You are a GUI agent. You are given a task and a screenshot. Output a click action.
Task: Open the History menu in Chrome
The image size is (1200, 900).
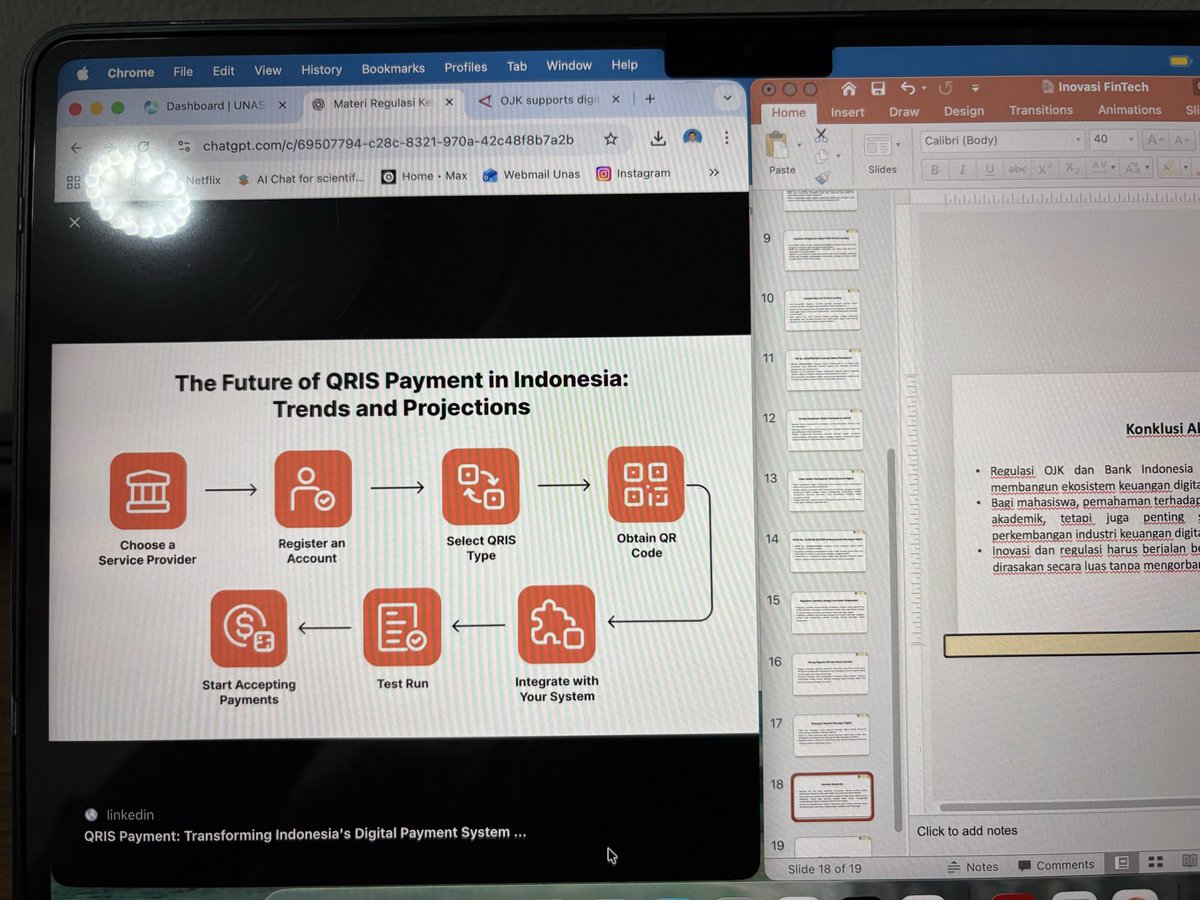click(321, 70)
